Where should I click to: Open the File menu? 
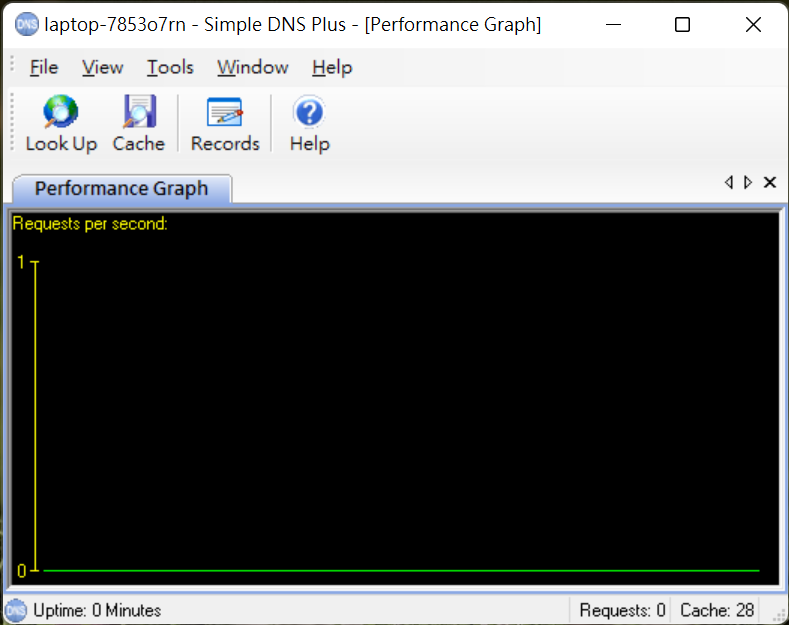click(44, 67)
